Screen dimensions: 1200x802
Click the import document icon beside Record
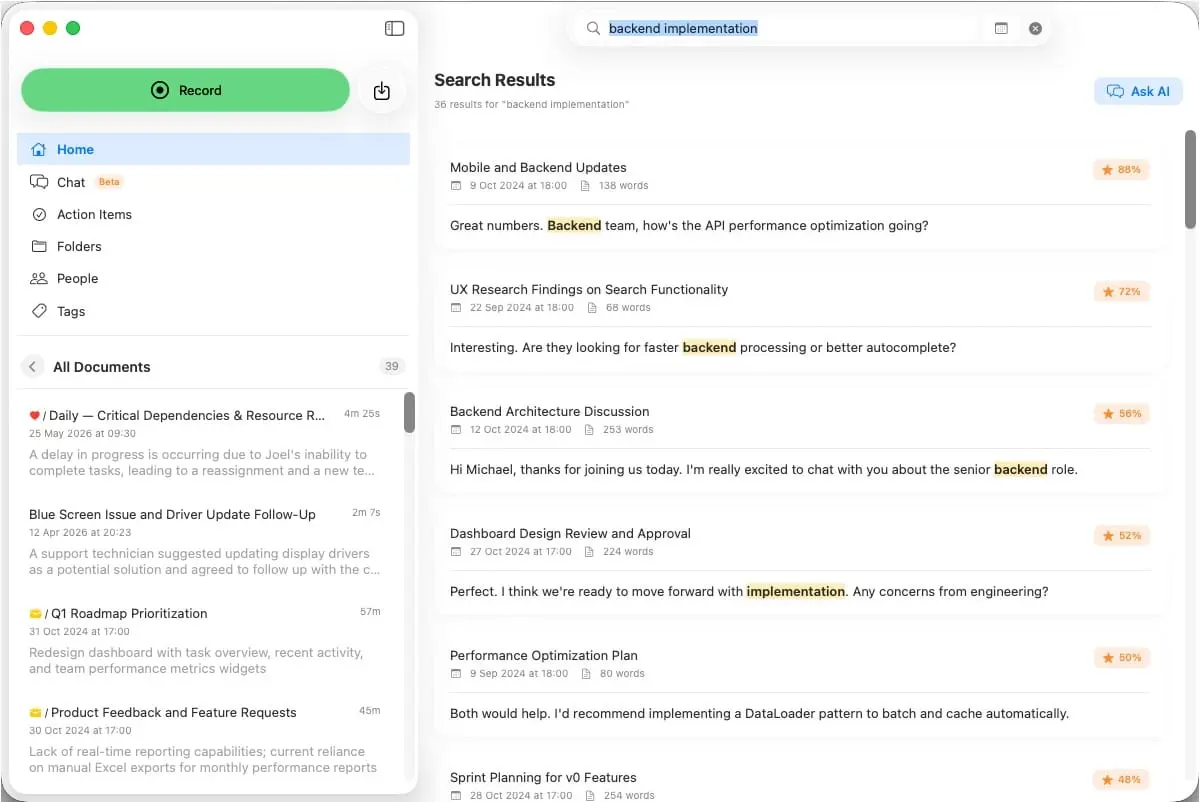click(381, 91)
